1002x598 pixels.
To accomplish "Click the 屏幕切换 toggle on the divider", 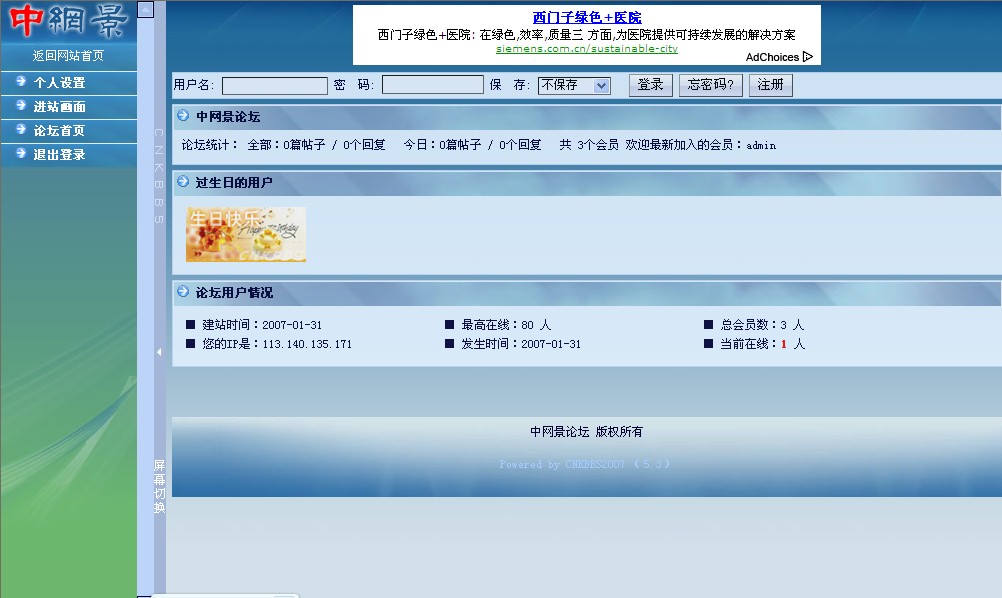I will coord(159,486).
